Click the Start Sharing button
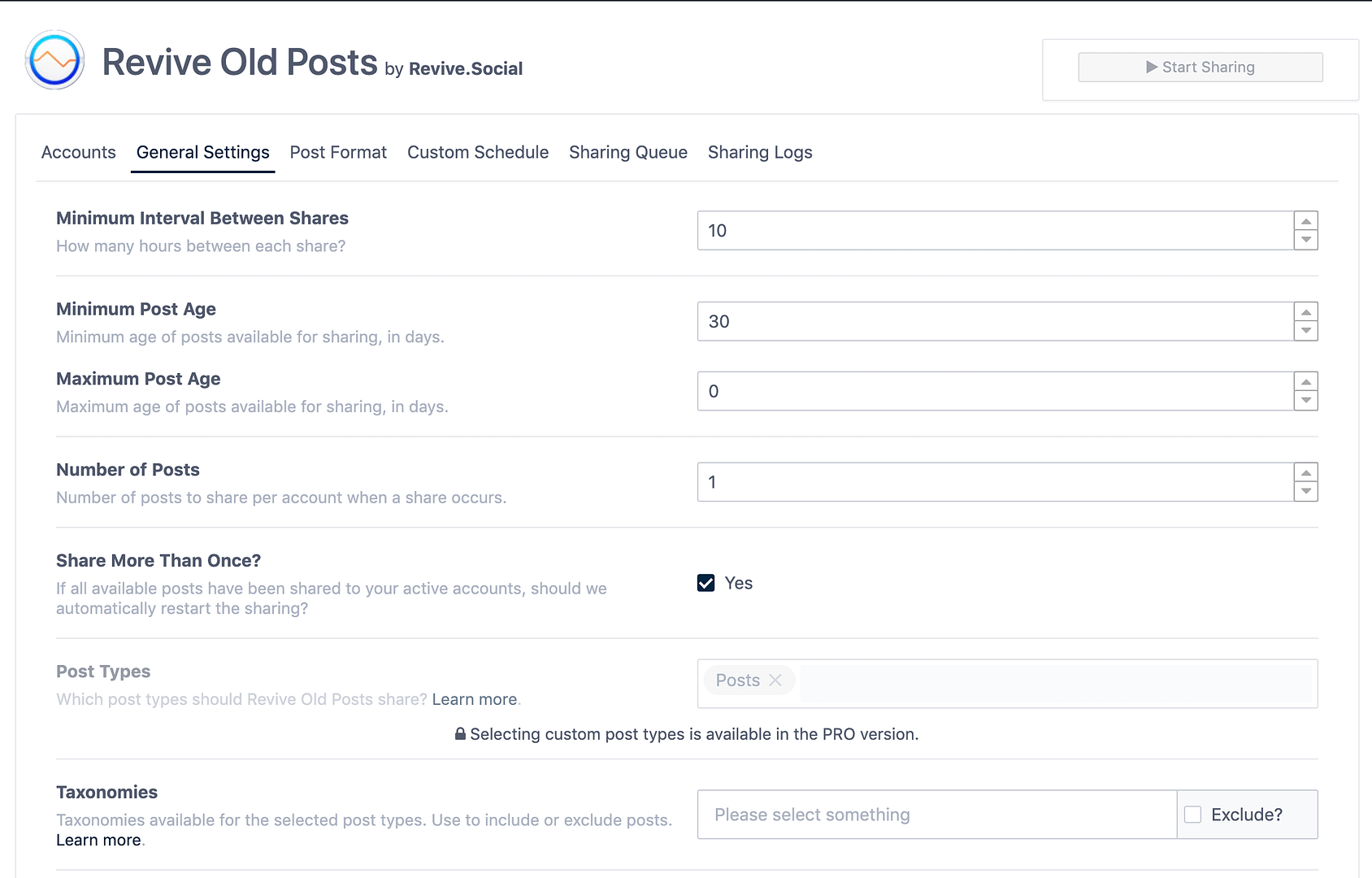The width and height of the screenshot is (1372, 878). click(1200, 67)
